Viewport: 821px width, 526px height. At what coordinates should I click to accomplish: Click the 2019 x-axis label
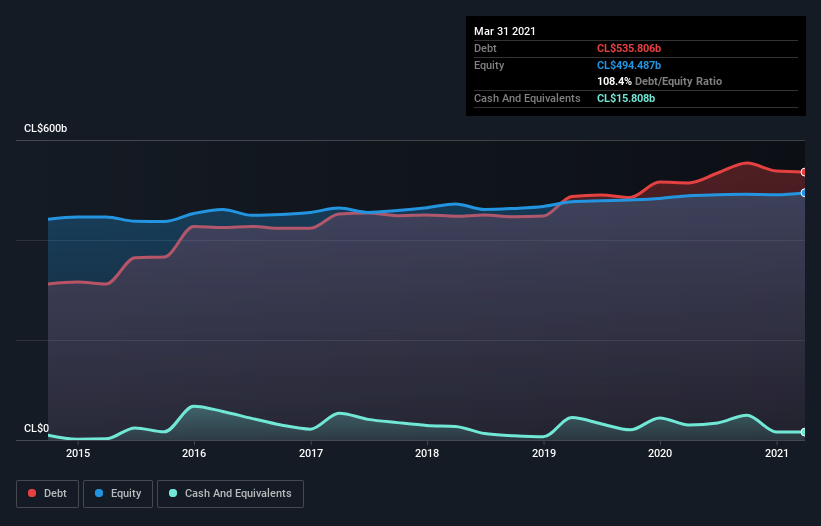pyautogui.click(x=543, y=453)
